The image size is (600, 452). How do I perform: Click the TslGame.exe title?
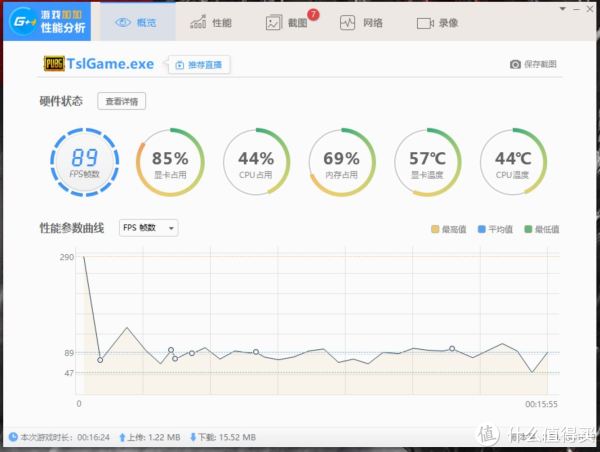click(110, 64)
